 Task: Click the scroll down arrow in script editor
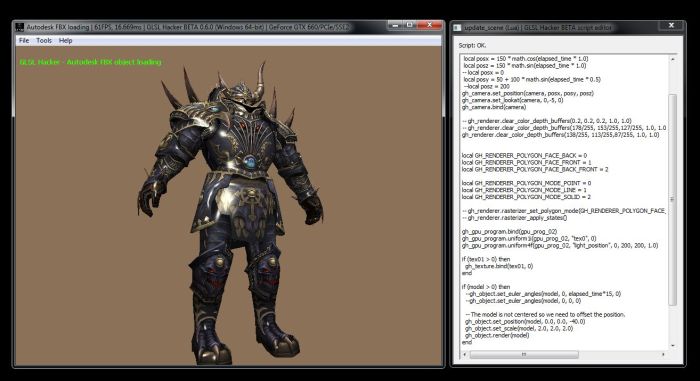tap(672, 346)
